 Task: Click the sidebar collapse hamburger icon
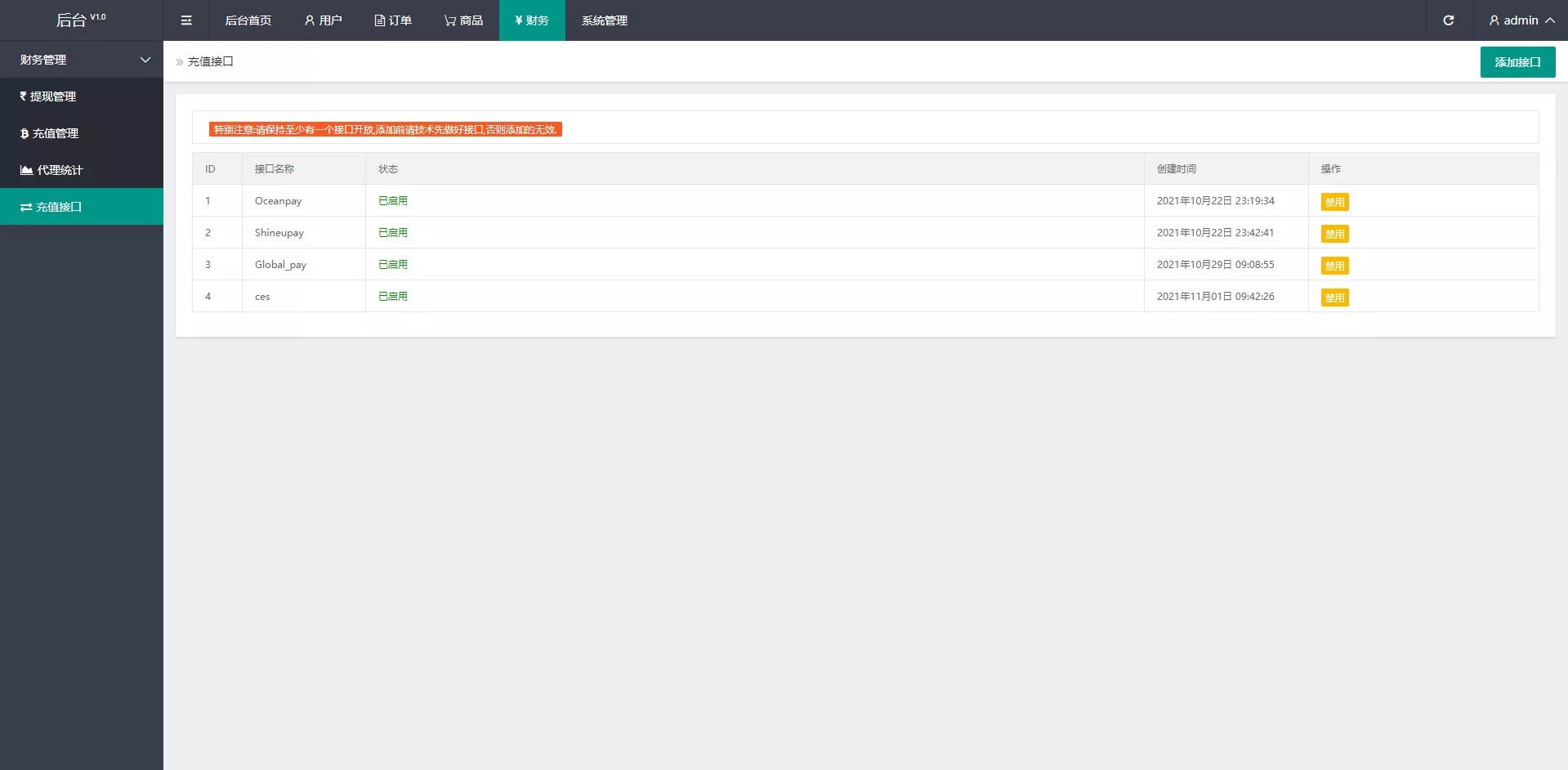pos(186,20)
